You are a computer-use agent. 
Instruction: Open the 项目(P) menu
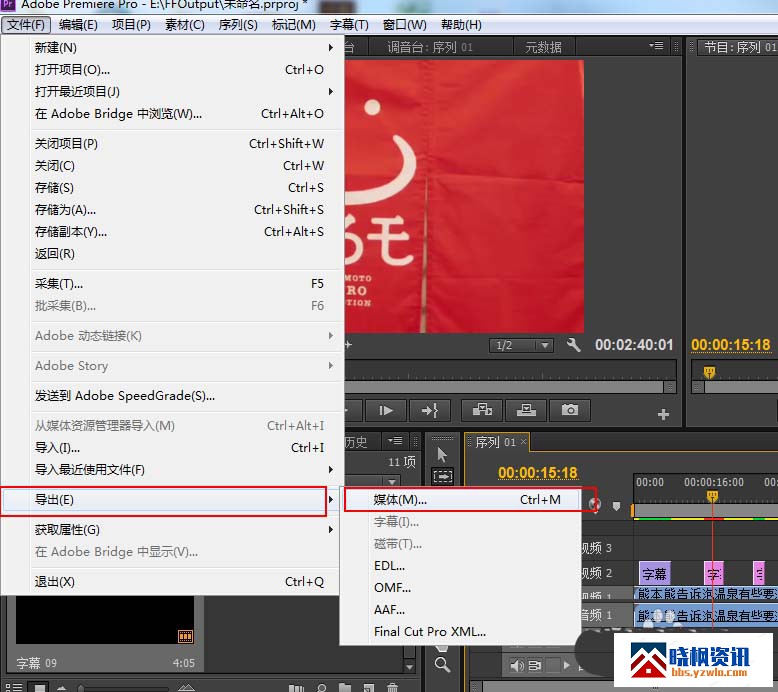pyautogui.click(x=131, y=25)
